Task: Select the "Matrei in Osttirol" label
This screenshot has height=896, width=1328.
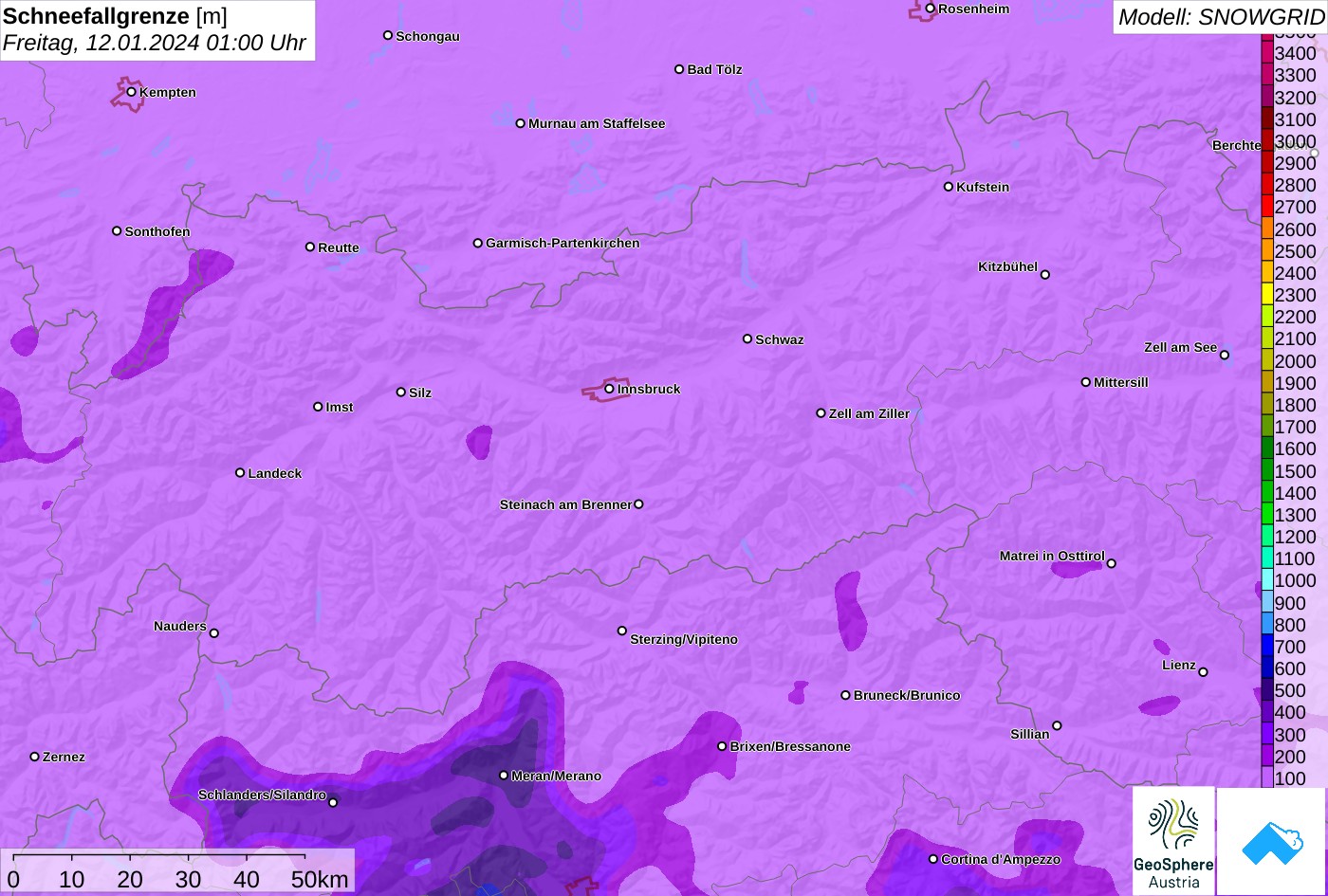Action: [x=1052, y=557]
